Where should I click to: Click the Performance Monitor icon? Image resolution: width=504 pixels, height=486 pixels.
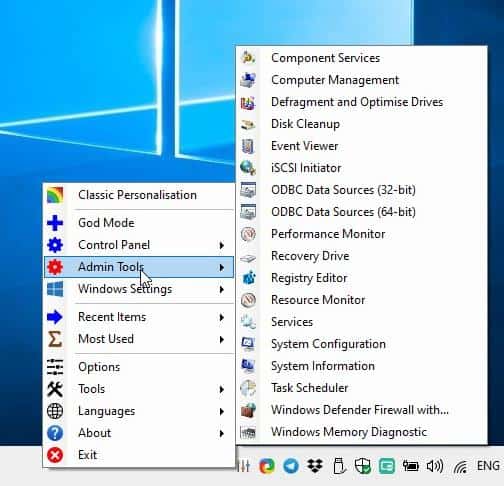coord(248,234)
